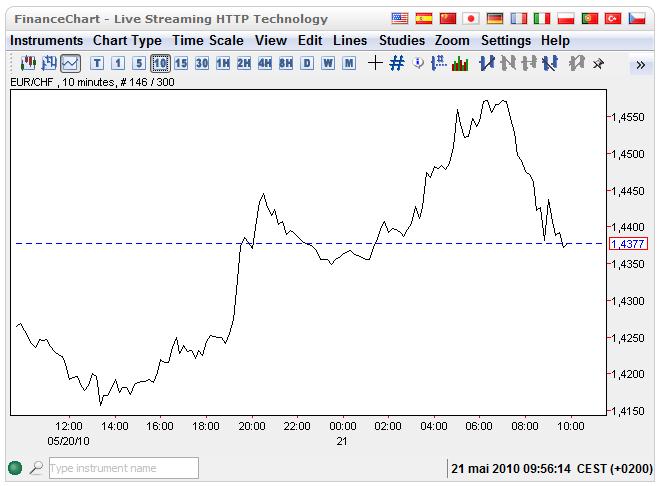Click the toolbar drag handle grip
663x486 pixels.
coord(12,63)
